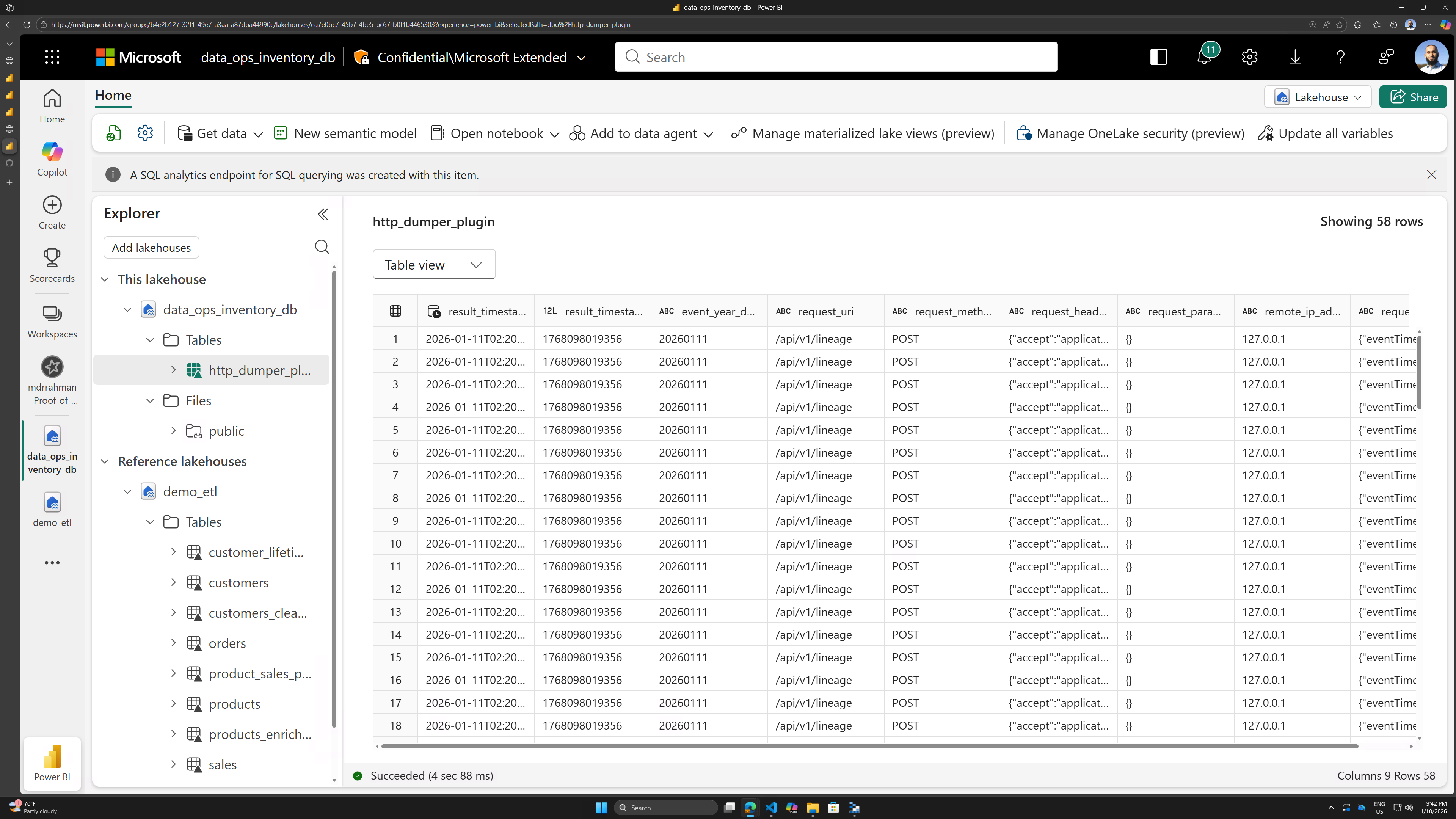The width and height of the screenshot is (1456, 819).
Task: Click the notifications bell icon
Action: click(1204, 57)
